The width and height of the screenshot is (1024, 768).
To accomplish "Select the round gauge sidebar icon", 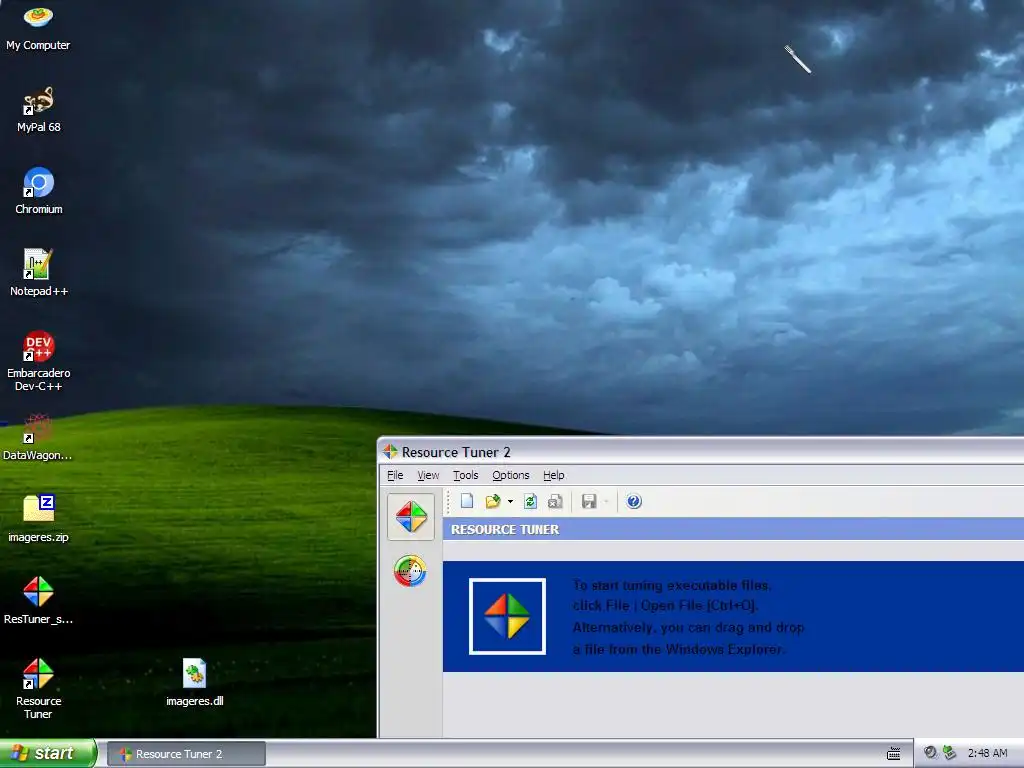I will coord(410,571).
